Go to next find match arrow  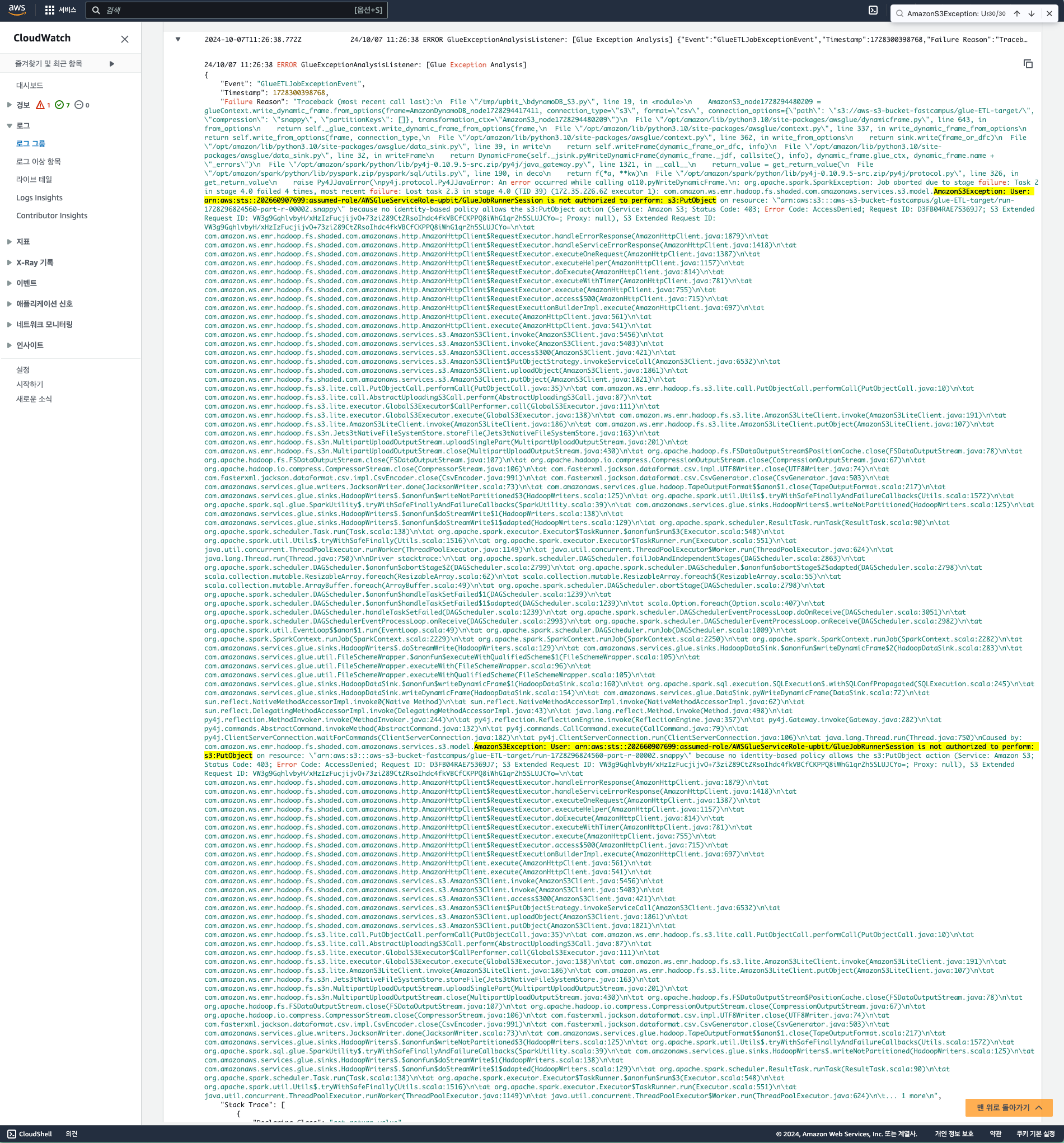tap(1031, 13)
